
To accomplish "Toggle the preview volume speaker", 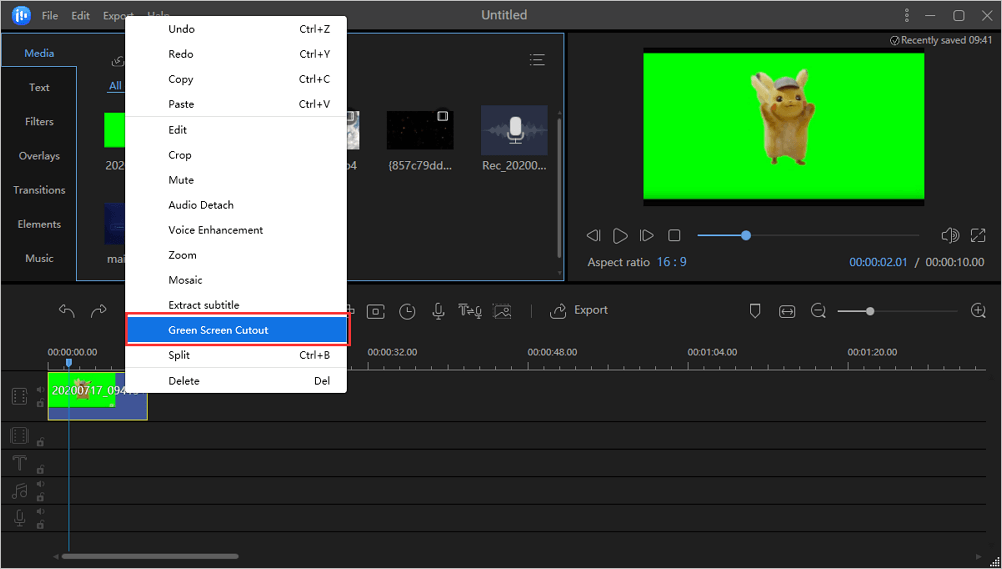I will click(x=950, y=236).
